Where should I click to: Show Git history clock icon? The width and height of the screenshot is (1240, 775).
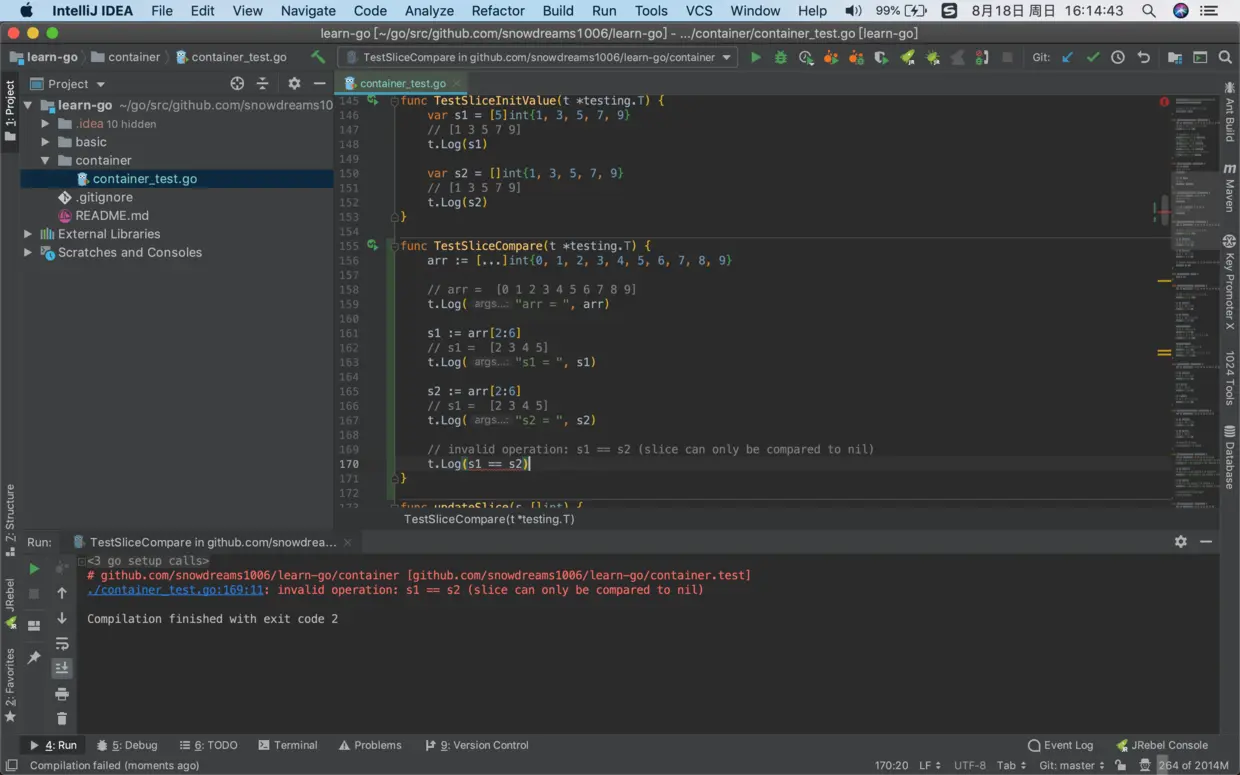[1118, 58]
